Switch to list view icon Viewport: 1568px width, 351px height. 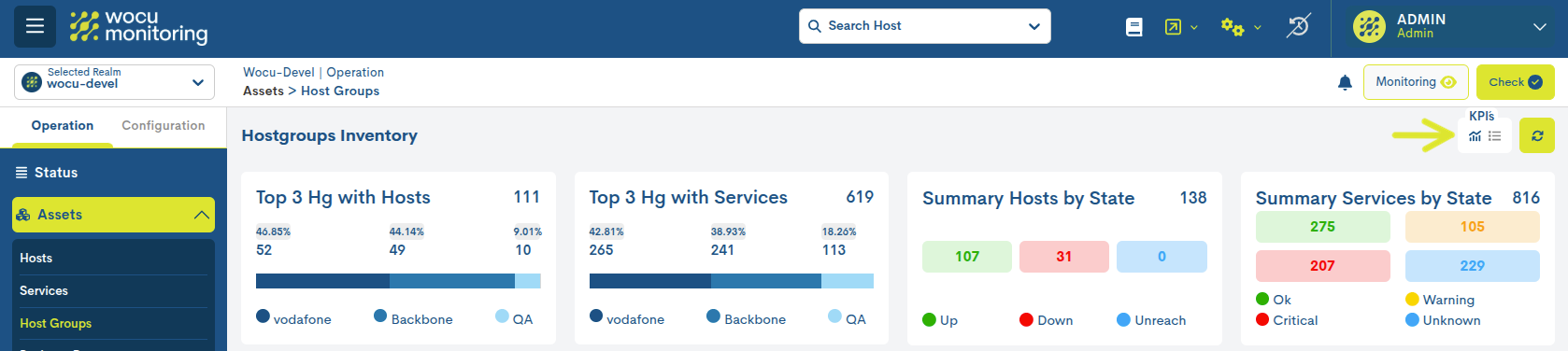[x=1494, y=136]
